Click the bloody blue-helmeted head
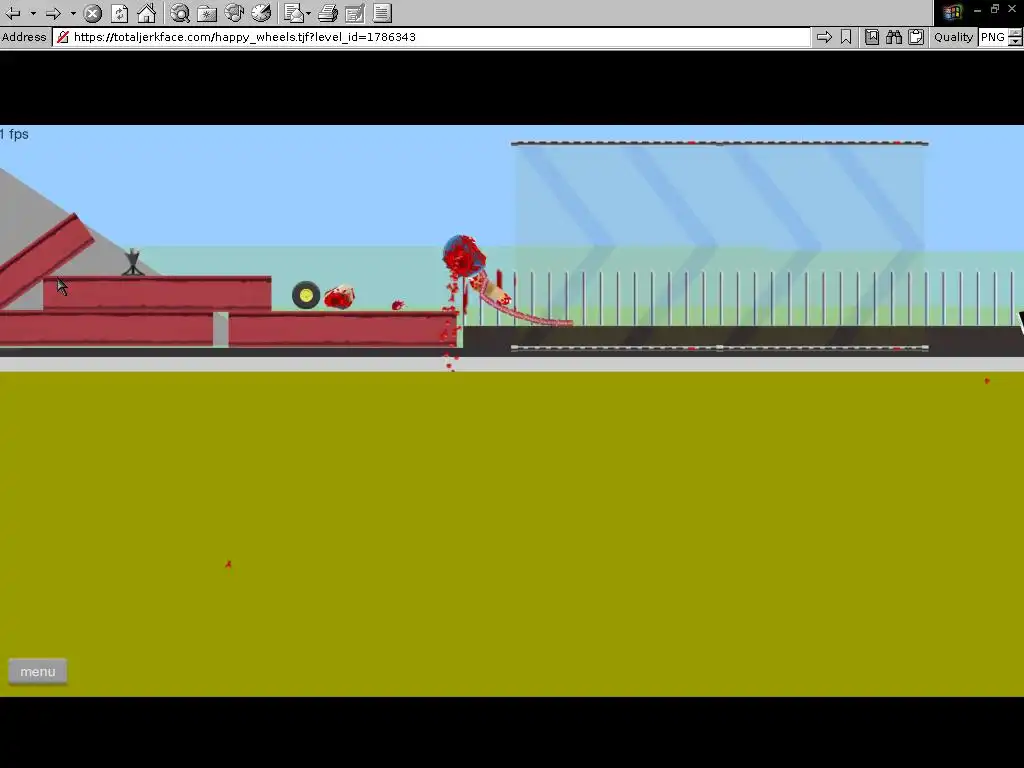The height and width of the screenshot is (768, 1024). 464,255
